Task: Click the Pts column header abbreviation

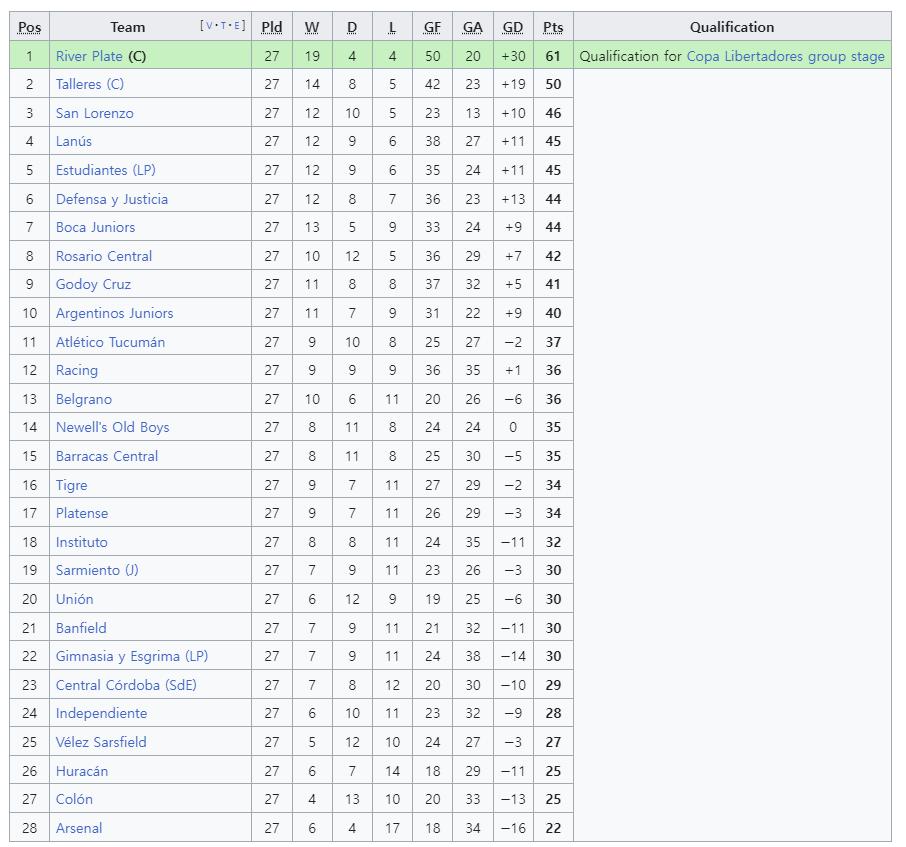Action: (x=553, y=27)
